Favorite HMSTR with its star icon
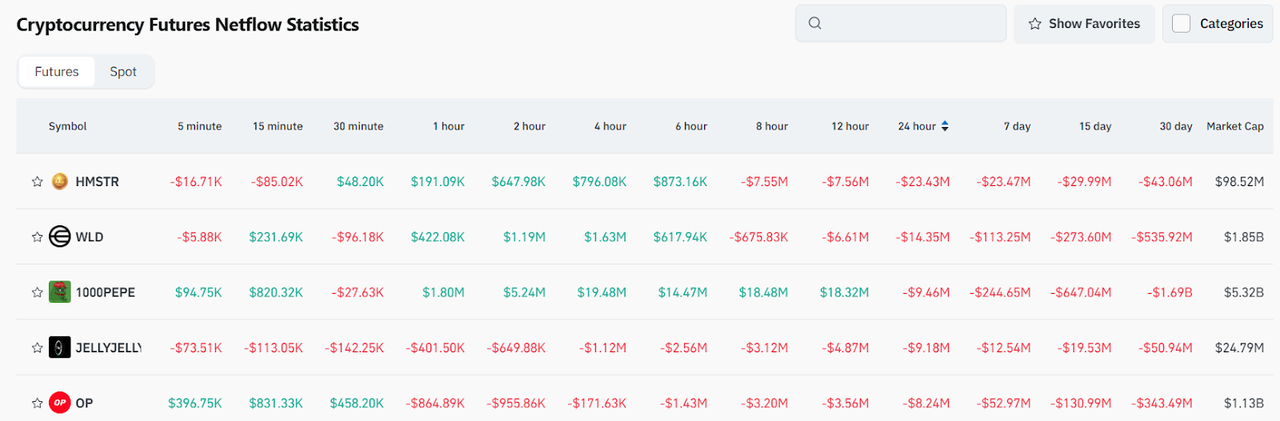The image size is (1280, 421). 38,182
